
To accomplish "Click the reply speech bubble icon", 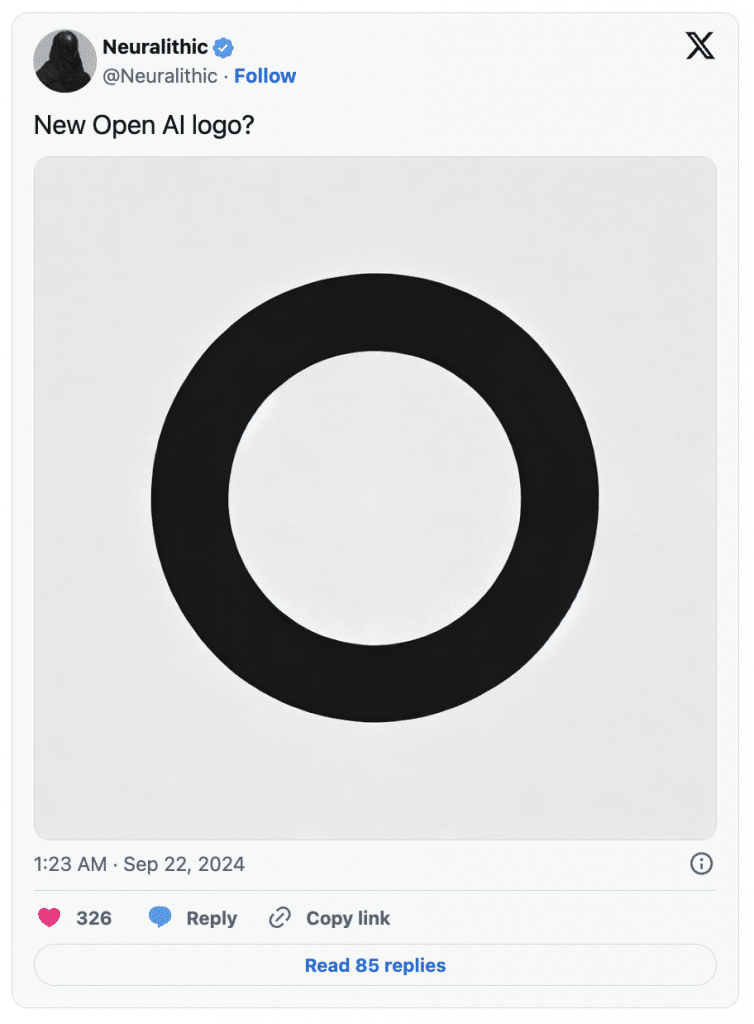I will [x=160, y=918].
